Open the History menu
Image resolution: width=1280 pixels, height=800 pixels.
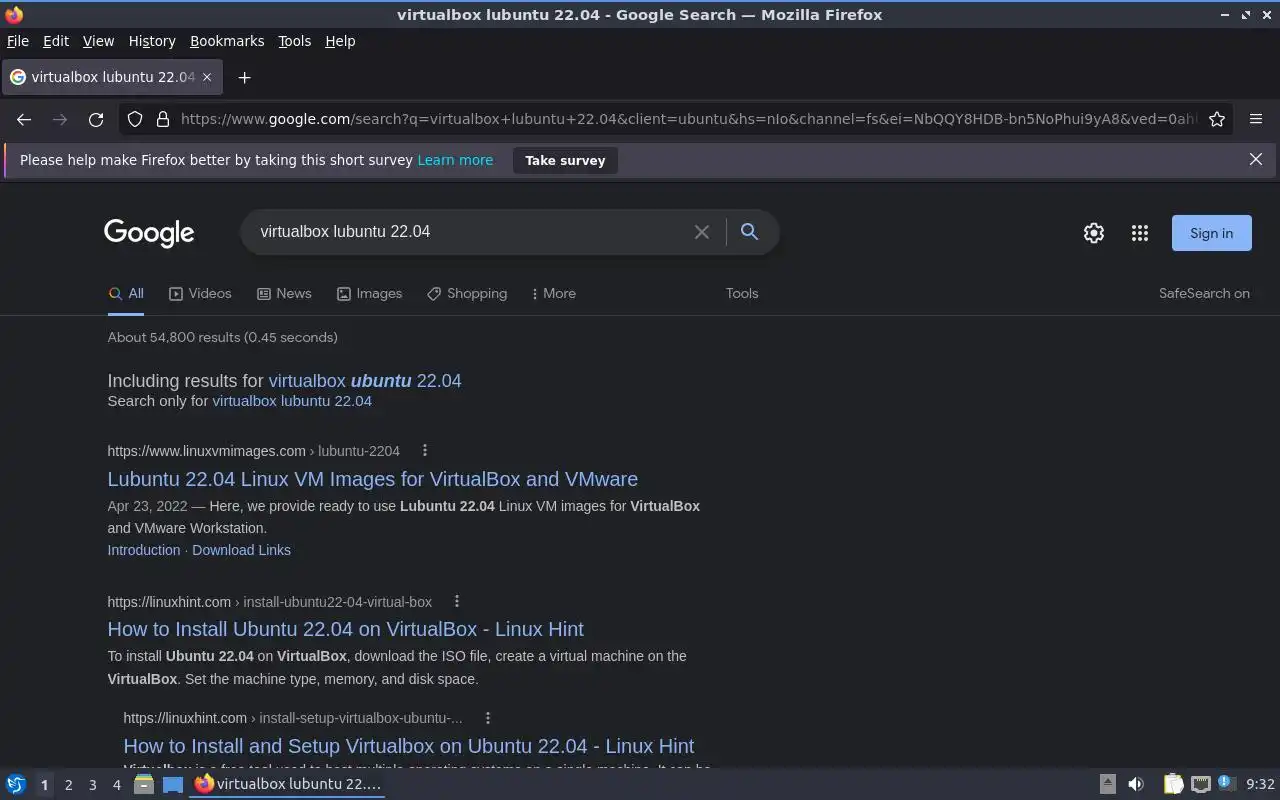(152, 41)
